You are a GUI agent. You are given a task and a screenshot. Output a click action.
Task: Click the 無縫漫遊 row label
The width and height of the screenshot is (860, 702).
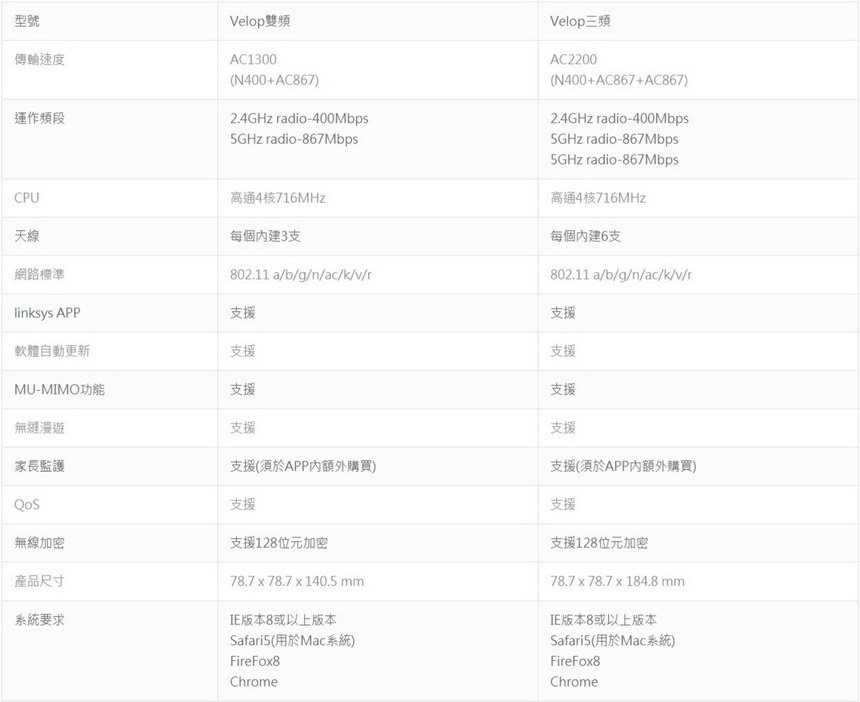[x=39, y=428]
